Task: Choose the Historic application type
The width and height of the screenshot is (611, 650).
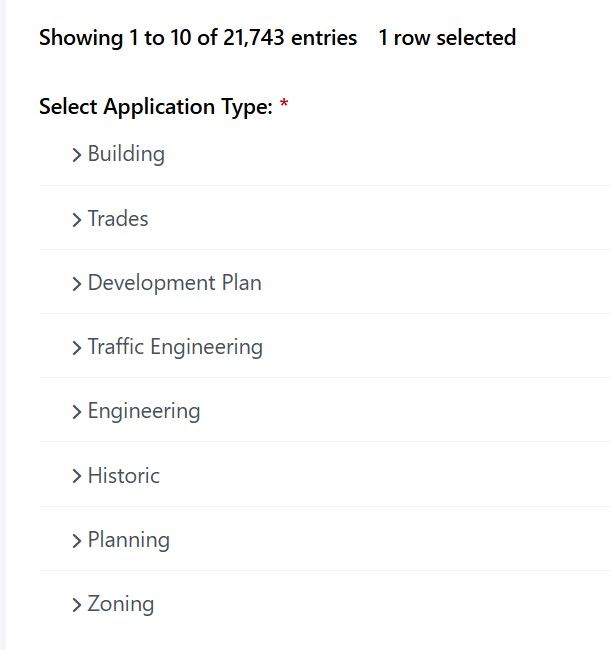Action: click(x=124, y=475)
